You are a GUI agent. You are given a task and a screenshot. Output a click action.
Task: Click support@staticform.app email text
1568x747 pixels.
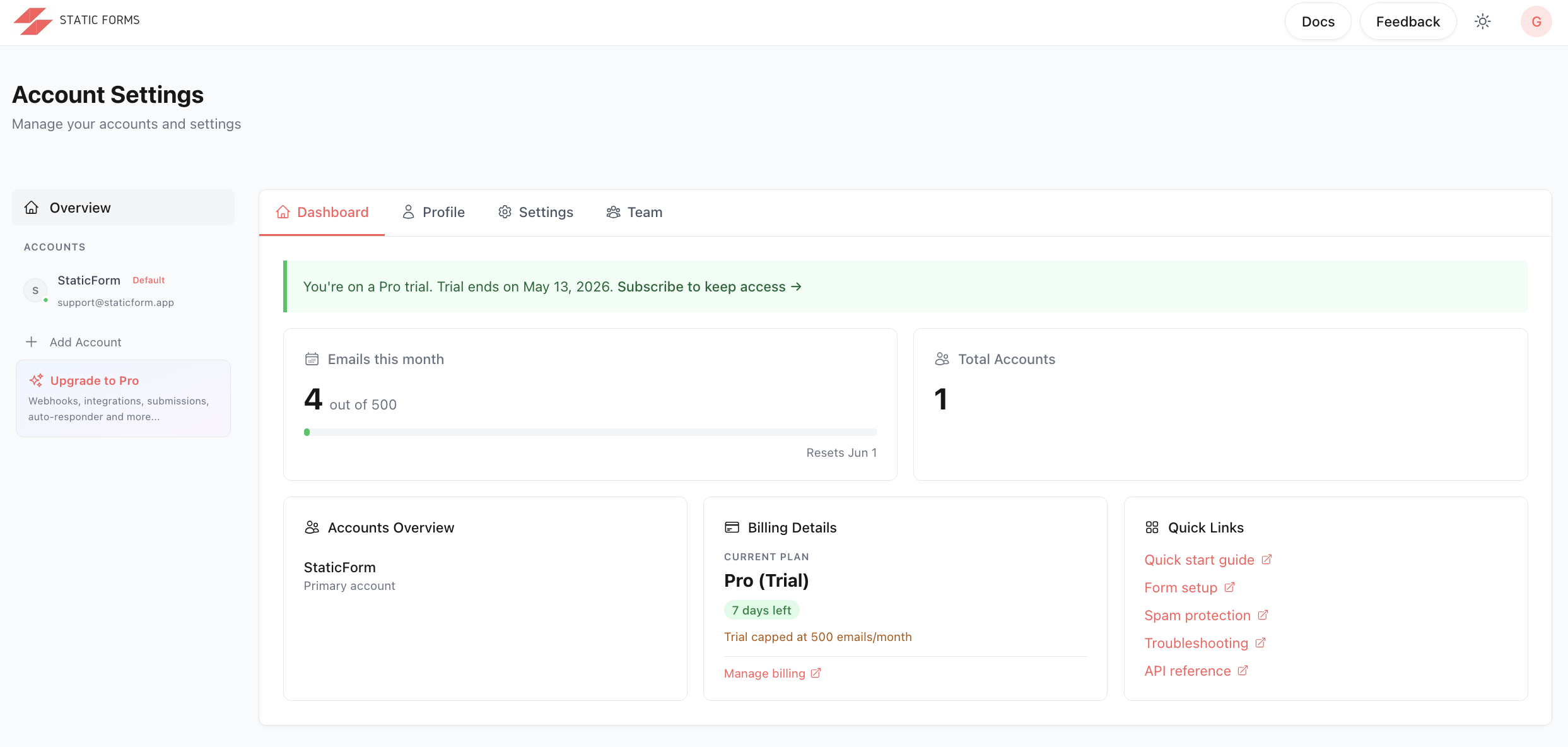[115, 302]
